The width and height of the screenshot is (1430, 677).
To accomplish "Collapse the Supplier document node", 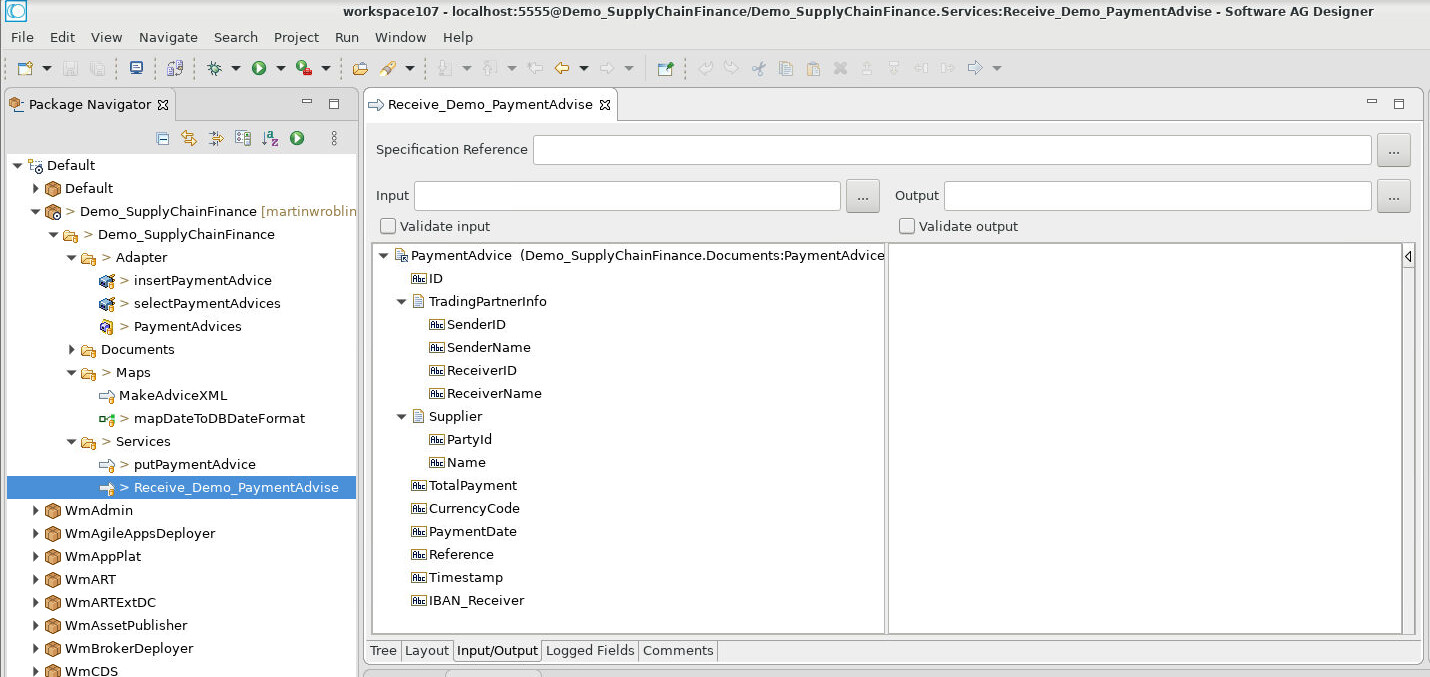I will (x=402, y=417).
